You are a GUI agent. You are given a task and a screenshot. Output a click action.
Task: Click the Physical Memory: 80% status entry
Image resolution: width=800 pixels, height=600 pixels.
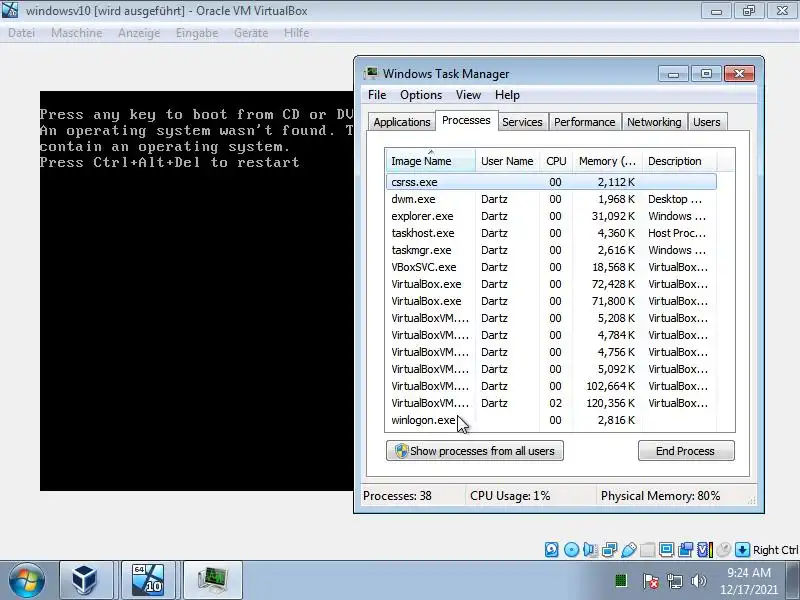tap(660, 496)
